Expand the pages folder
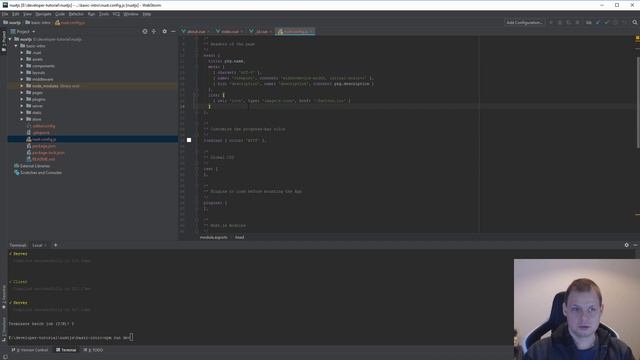Screen dimensions: 640x360 [22, 93]
